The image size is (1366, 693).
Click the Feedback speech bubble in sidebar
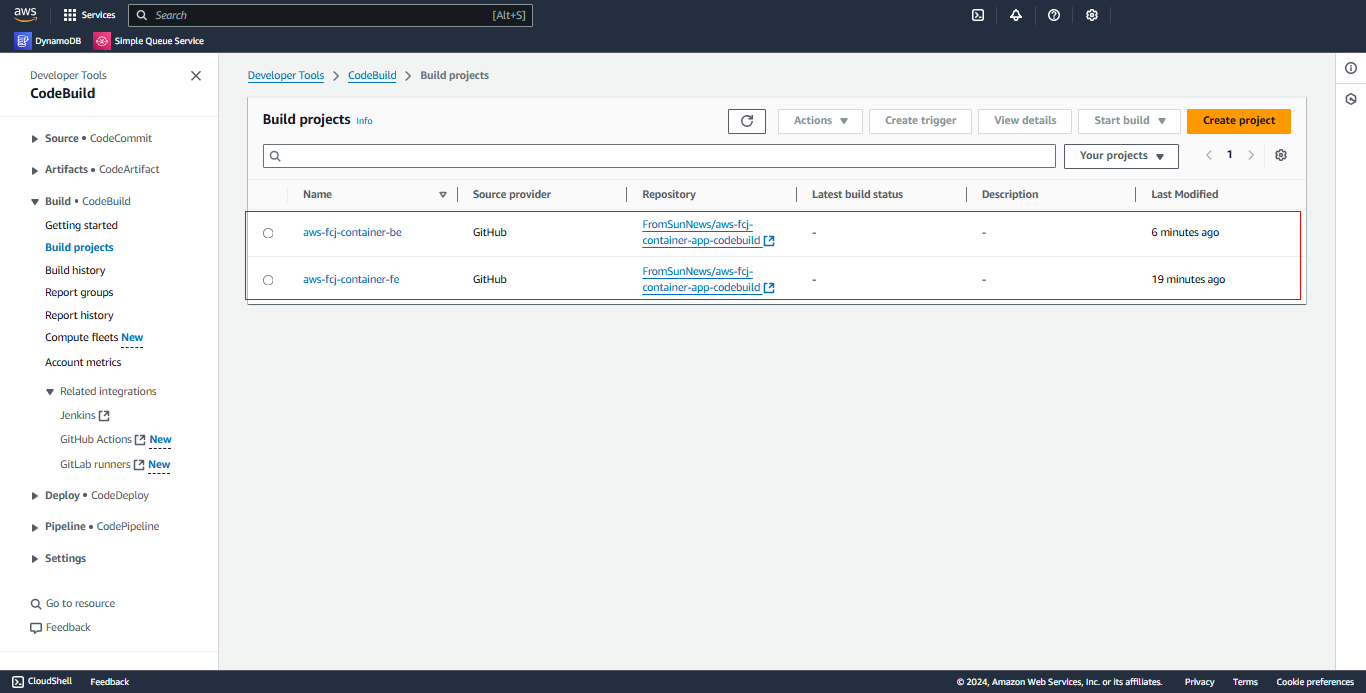click(x=36, y=628)
